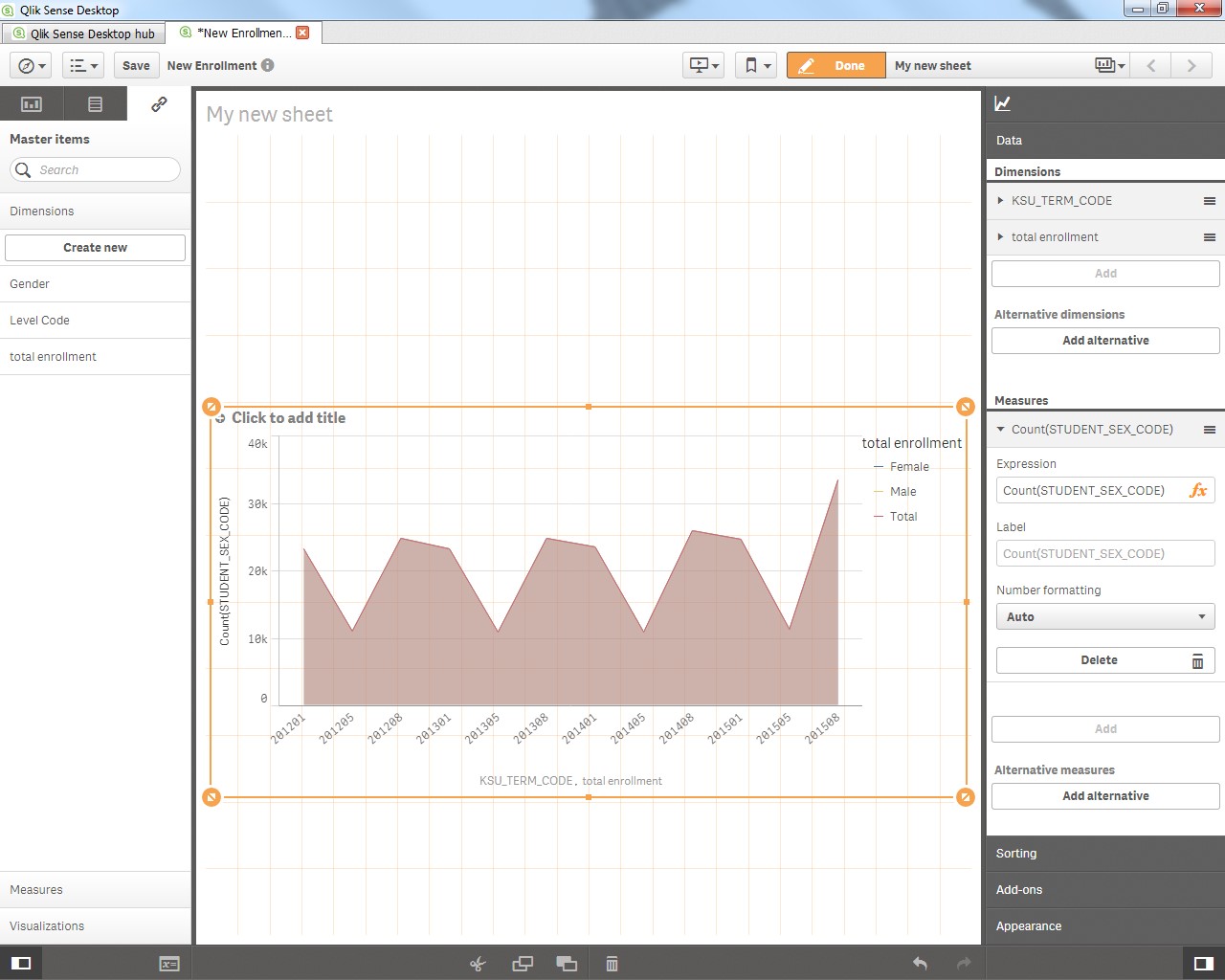Image resolution: width=1225 pixels, height=980 pixels.
Task: Go to next sheet arrow
Action: [x=1192, y=66]
